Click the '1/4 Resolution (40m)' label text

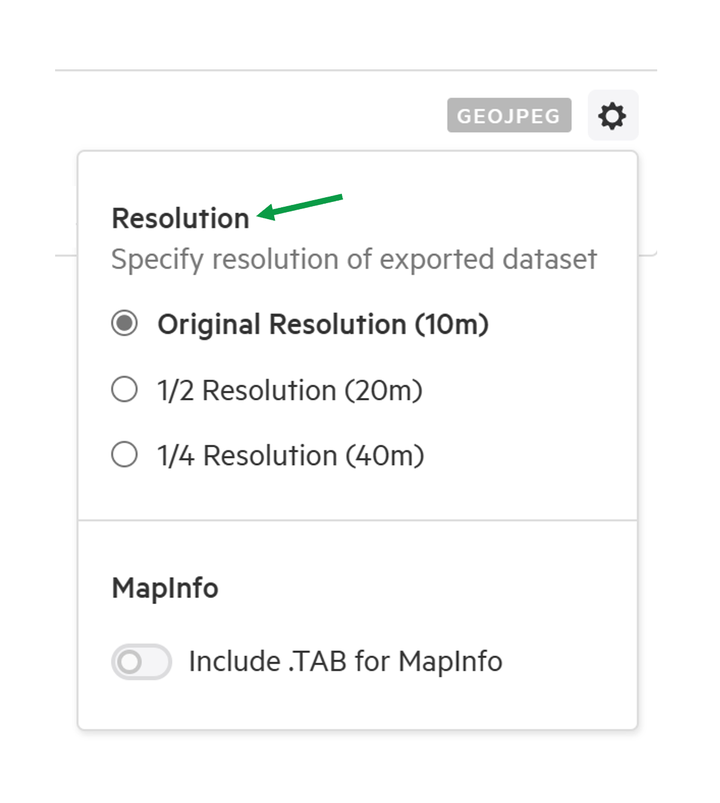point(290,456)
